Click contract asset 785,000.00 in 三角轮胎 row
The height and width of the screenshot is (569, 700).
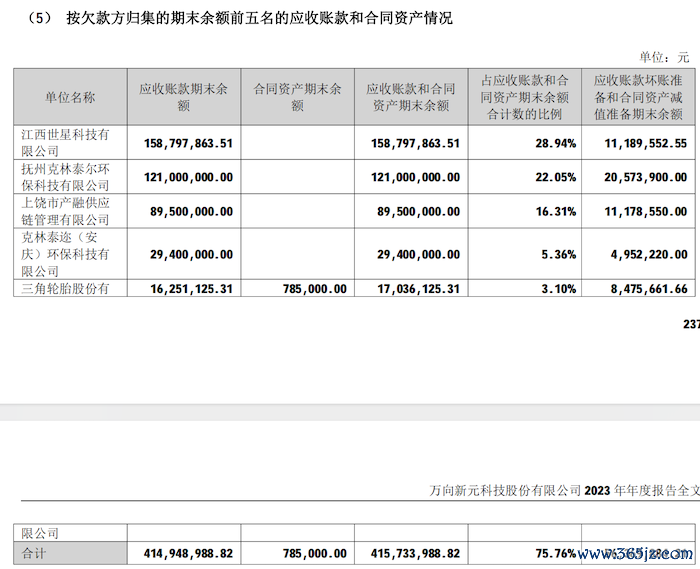(315, 289)
